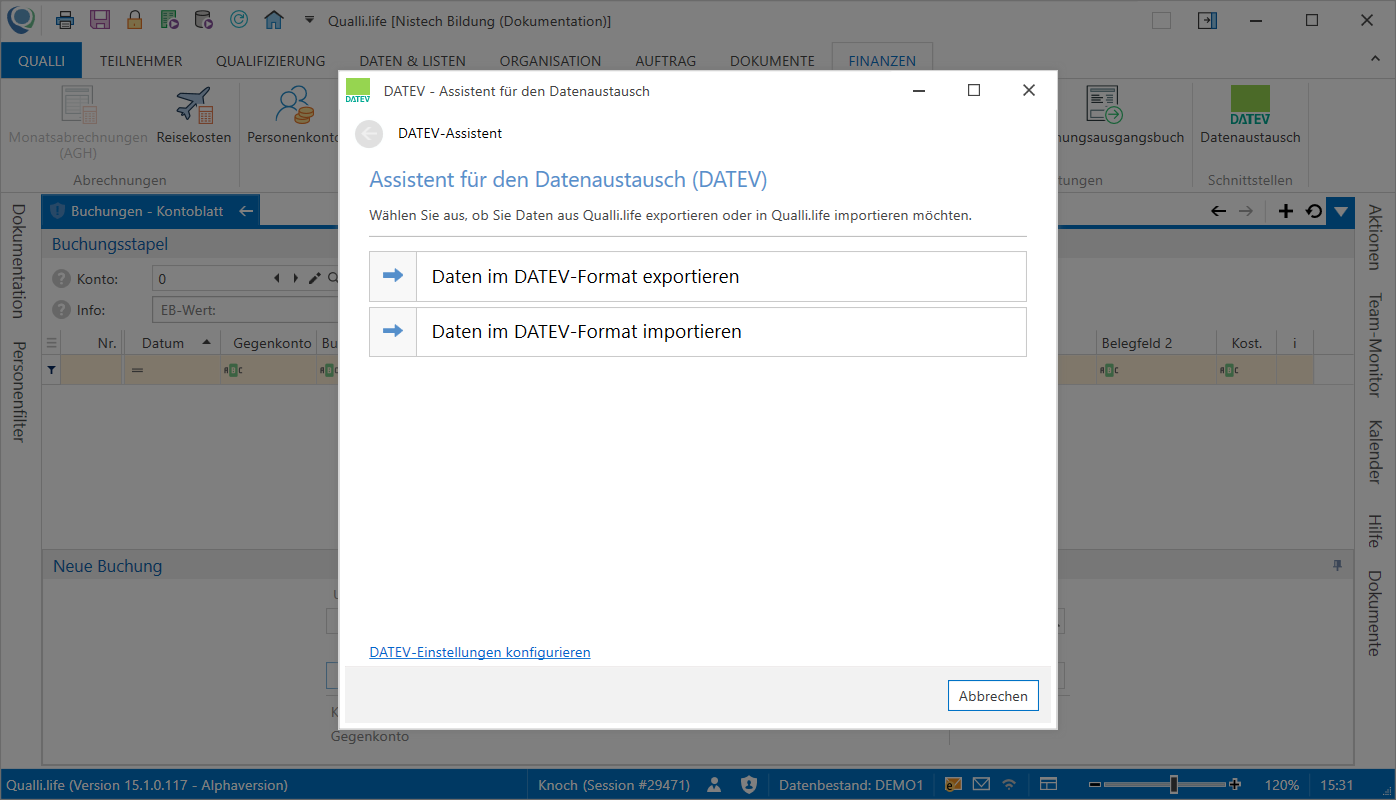Open the Hilfe side panel
Viewport: 1396px width, 800px height.
click(1375, 530)
